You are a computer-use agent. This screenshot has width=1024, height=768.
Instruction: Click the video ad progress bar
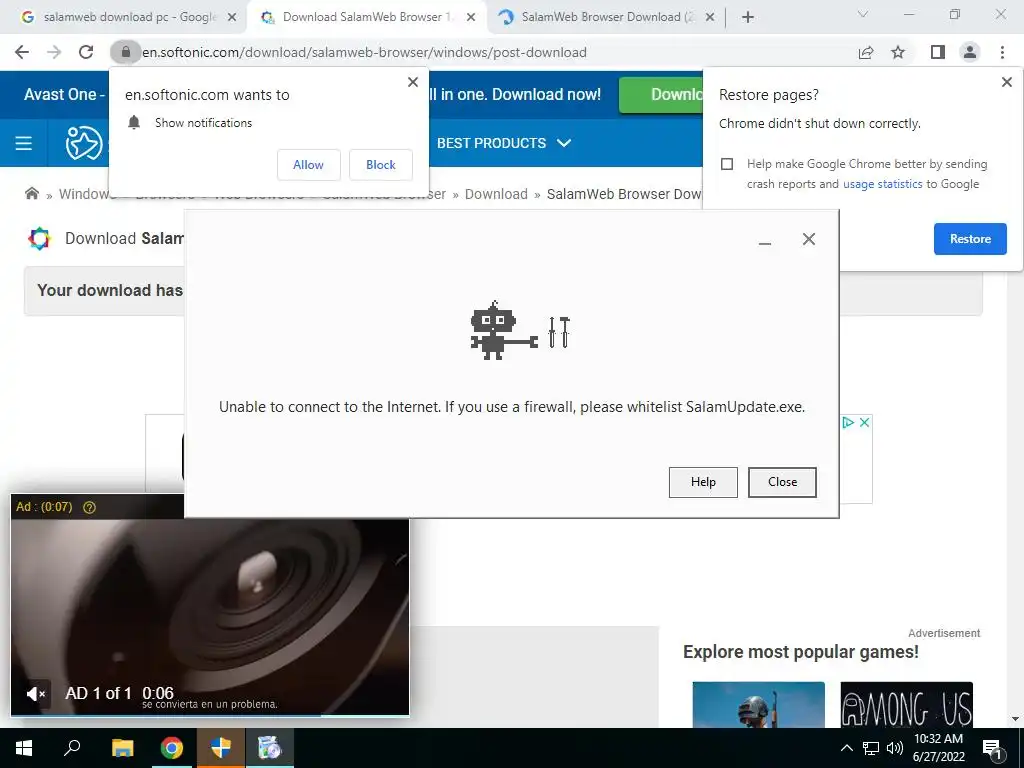[x=210, y=715]
